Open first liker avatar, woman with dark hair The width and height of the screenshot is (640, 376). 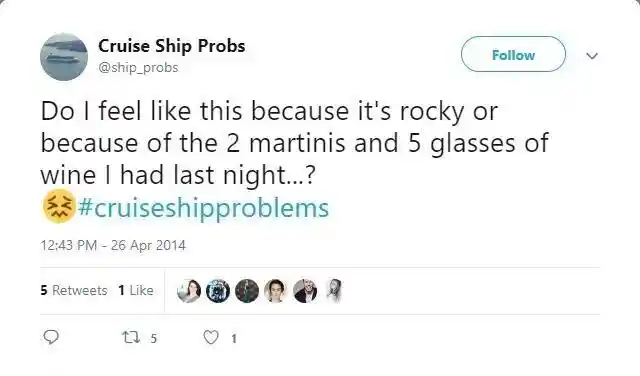click(189, 291)
